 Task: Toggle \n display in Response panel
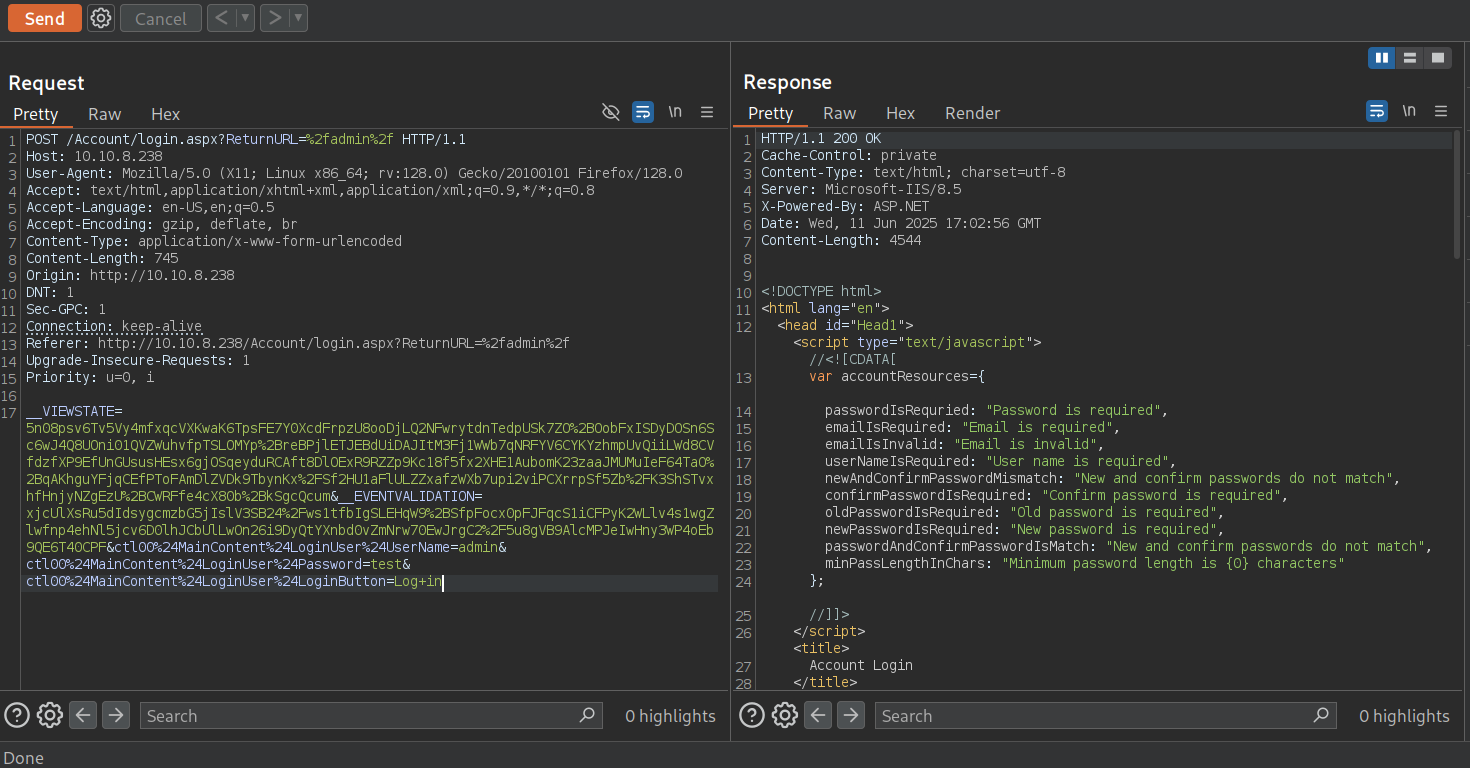[x=1409, y=111]
